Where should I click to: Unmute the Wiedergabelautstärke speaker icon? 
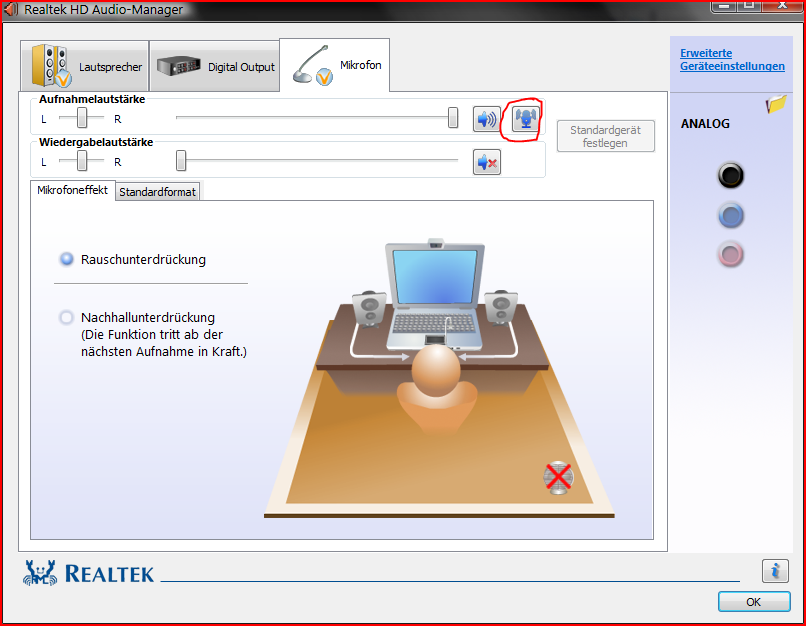tap(486, 162)
